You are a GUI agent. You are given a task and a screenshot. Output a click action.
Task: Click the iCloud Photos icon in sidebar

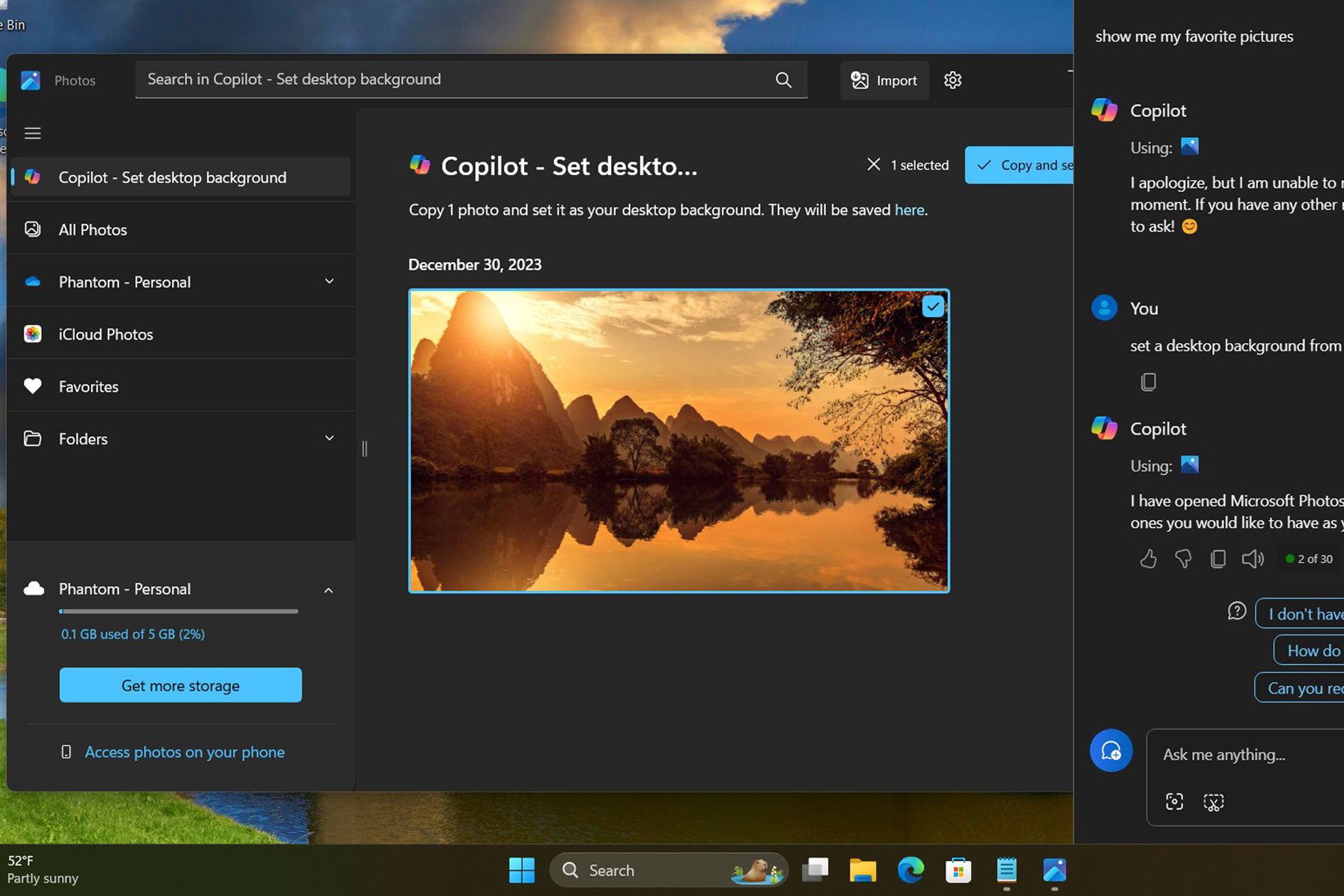point(33,333)
